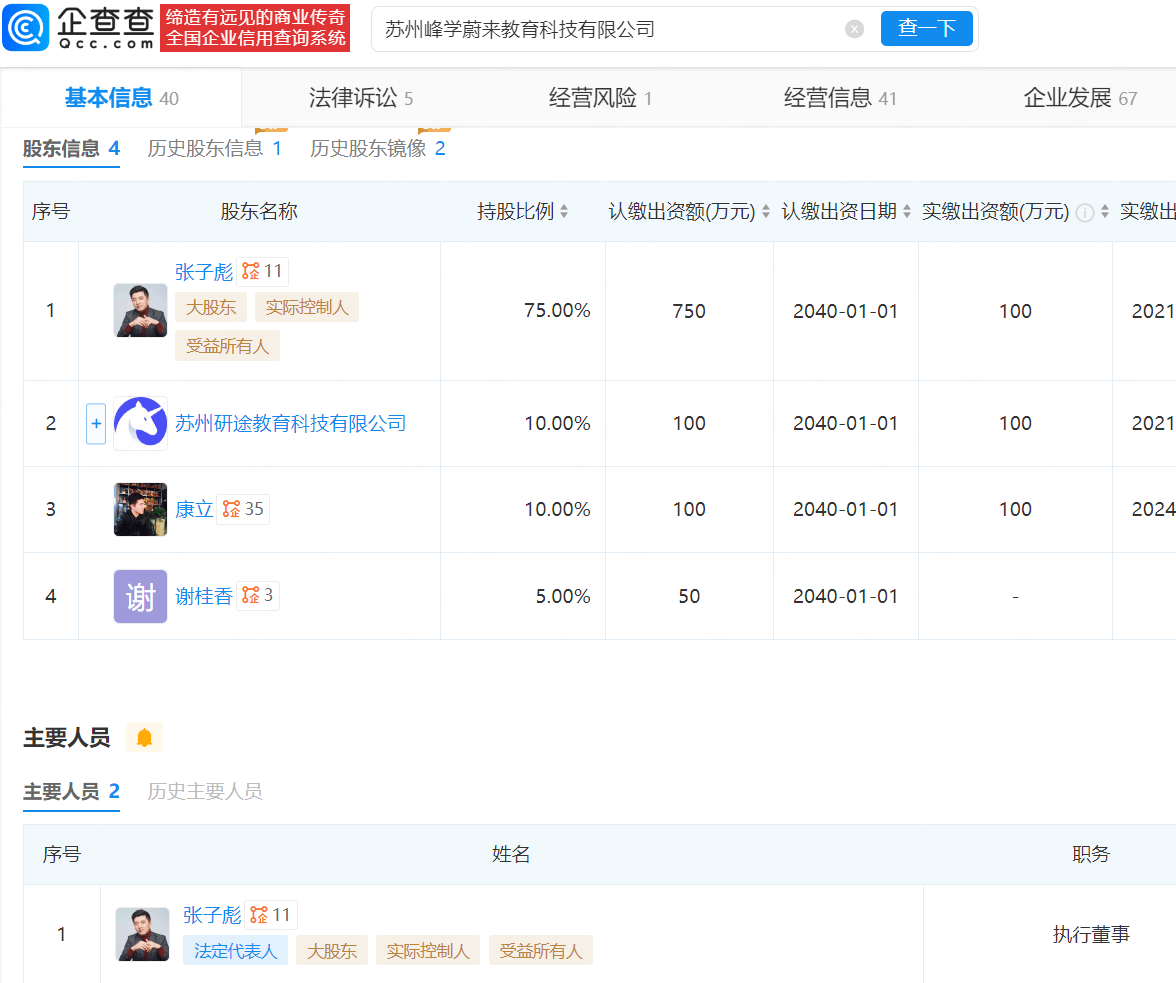Toggle sorting on 持股比例 column
1176x983 pixels.
(565, 212)
